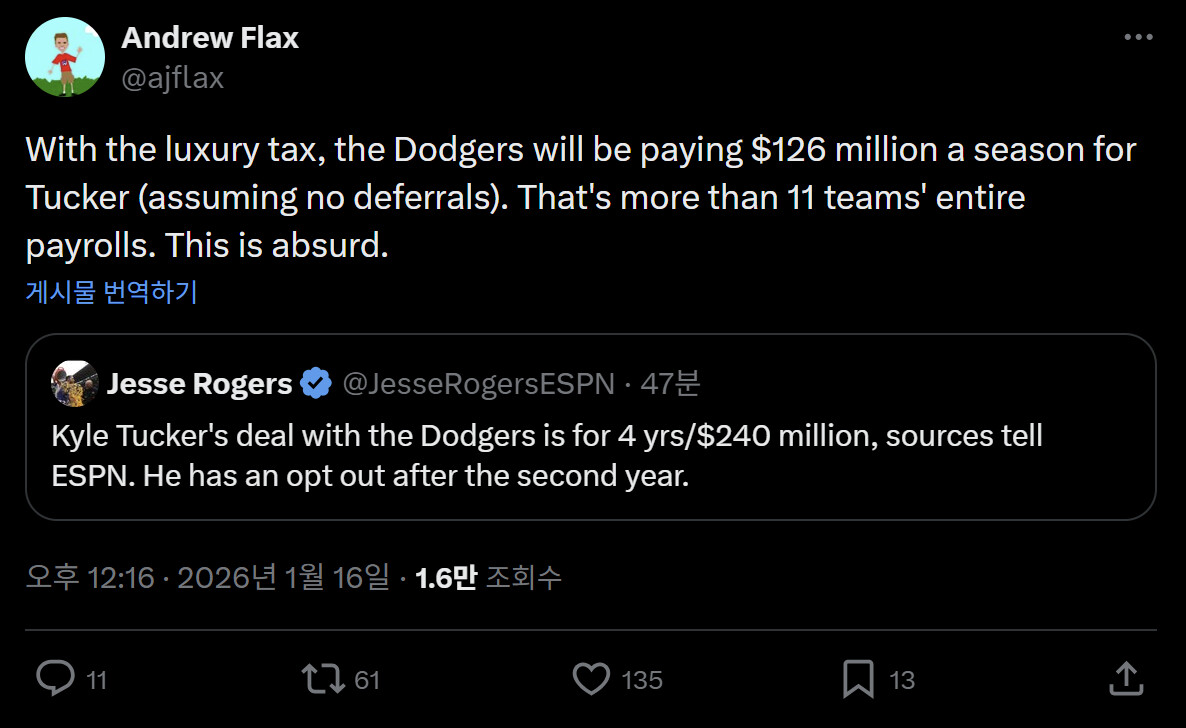The height and width of the screenshot is (728, 1186).
Task: Click the like count 135
Action: pos(642,680)
